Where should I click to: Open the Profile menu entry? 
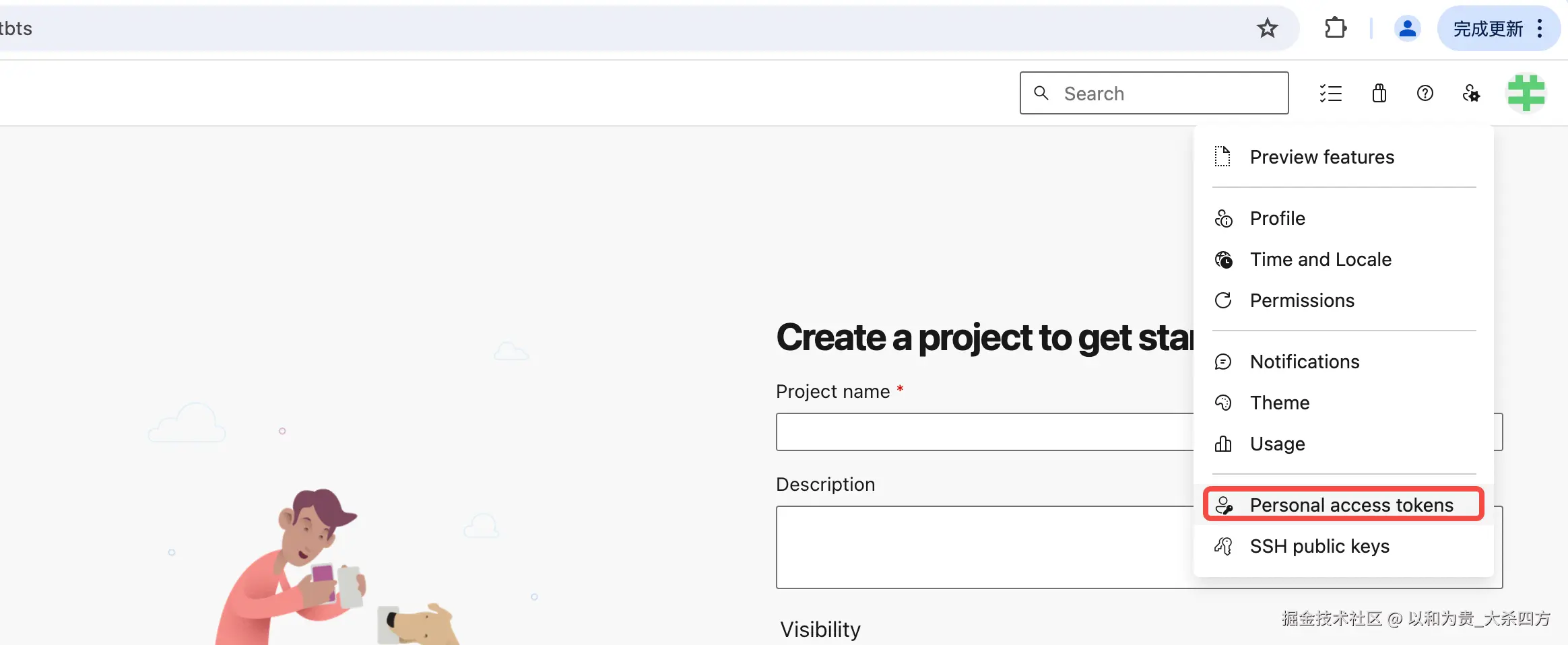[x=1277, y=218]
